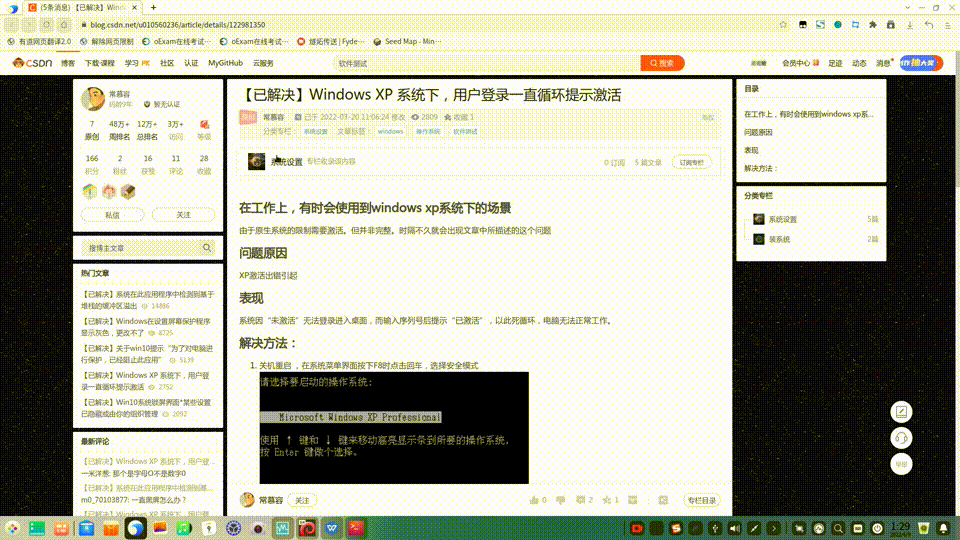This screenshot has width=960, height=540.
Task: Jump to 问题原因 in the 目录
Action: (758, 132)
